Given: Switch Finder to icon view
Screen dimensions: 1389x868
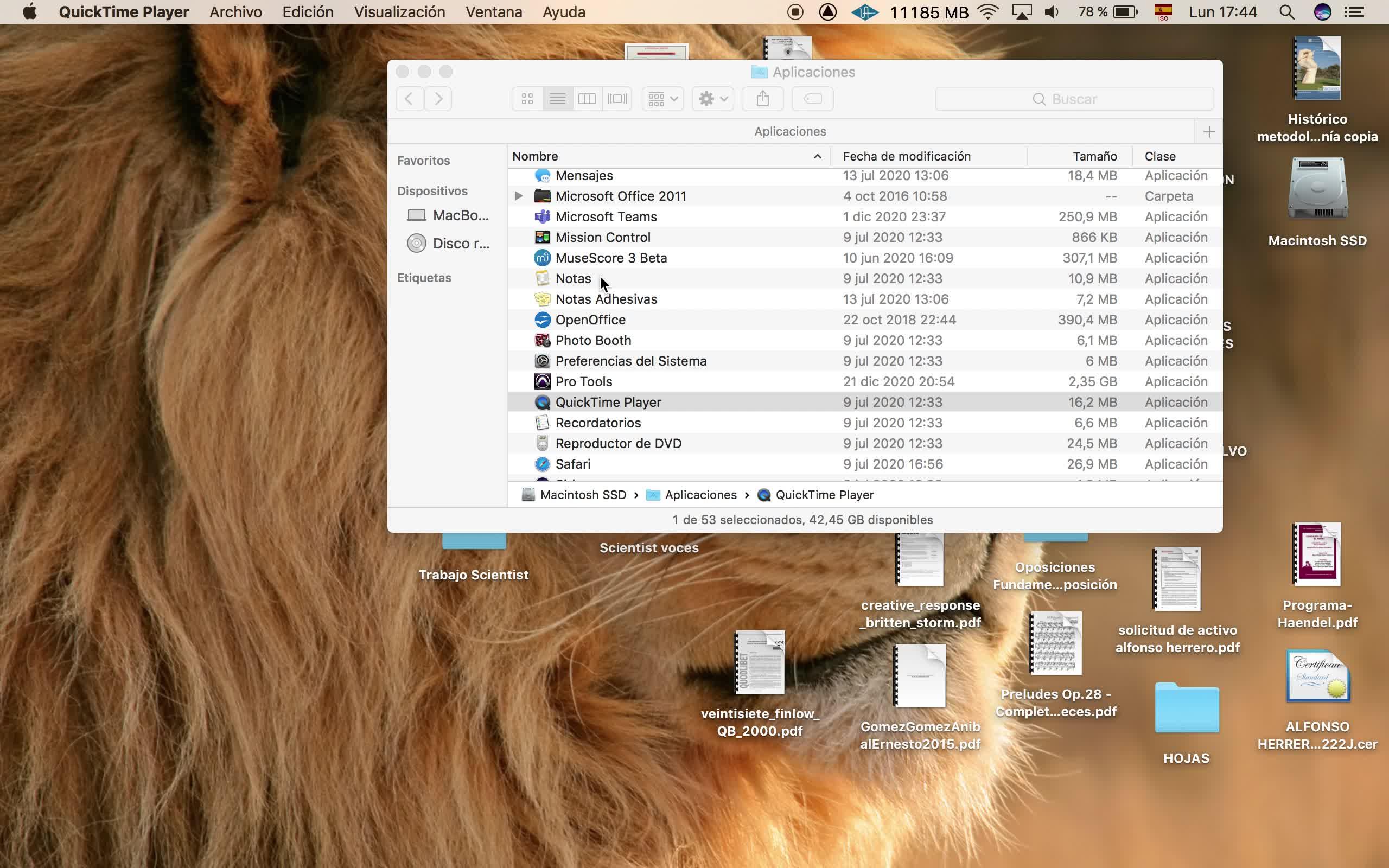Looking at the screenshot, I should pos(527,99).
